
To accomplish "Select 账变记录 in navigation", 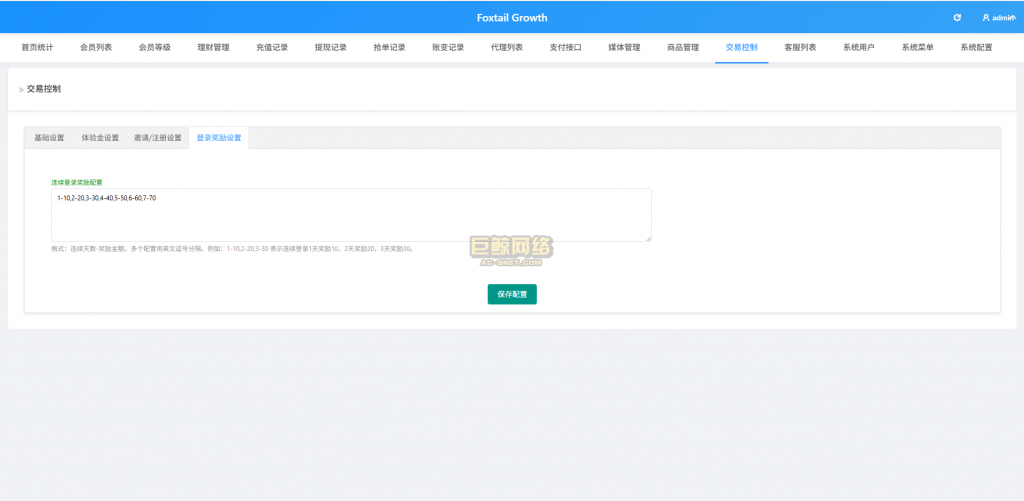I will [x=448, y=48].
